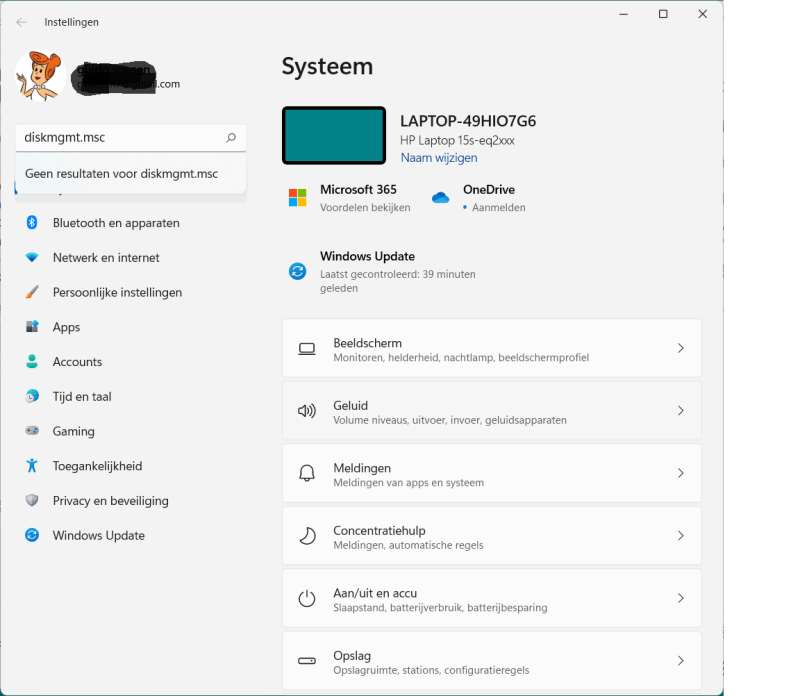Click the search magnifier icon

tap(231, 138)
